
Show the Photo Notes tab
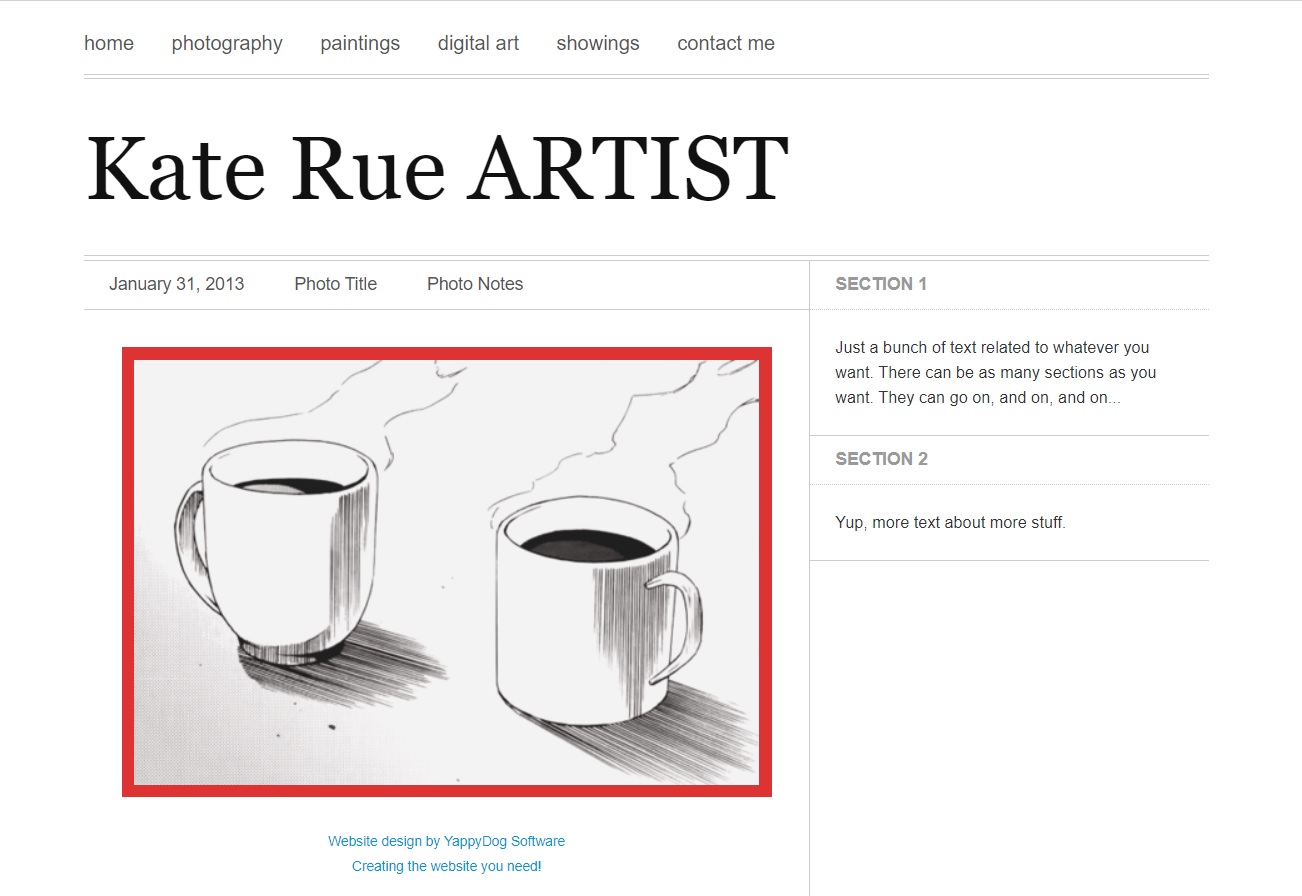475,284
